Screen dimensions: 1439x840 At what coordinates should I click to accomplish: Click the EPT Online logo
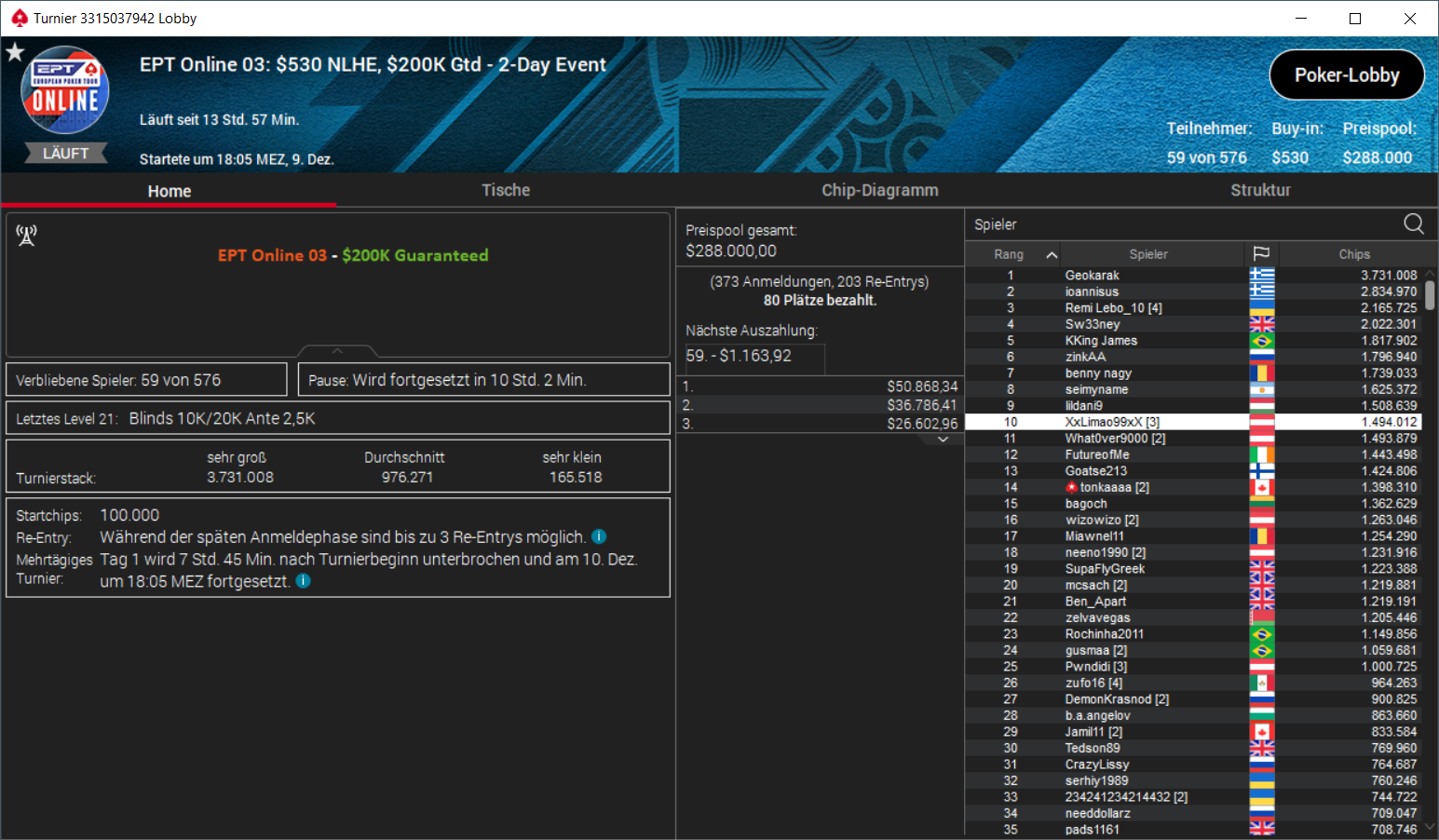[65, 90]
